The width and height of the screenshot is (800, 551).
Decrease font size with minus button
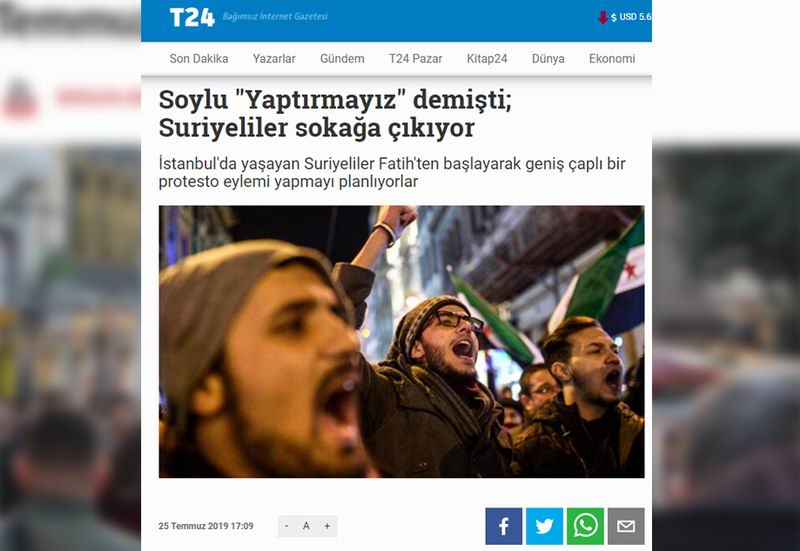[x=287, y=526]
